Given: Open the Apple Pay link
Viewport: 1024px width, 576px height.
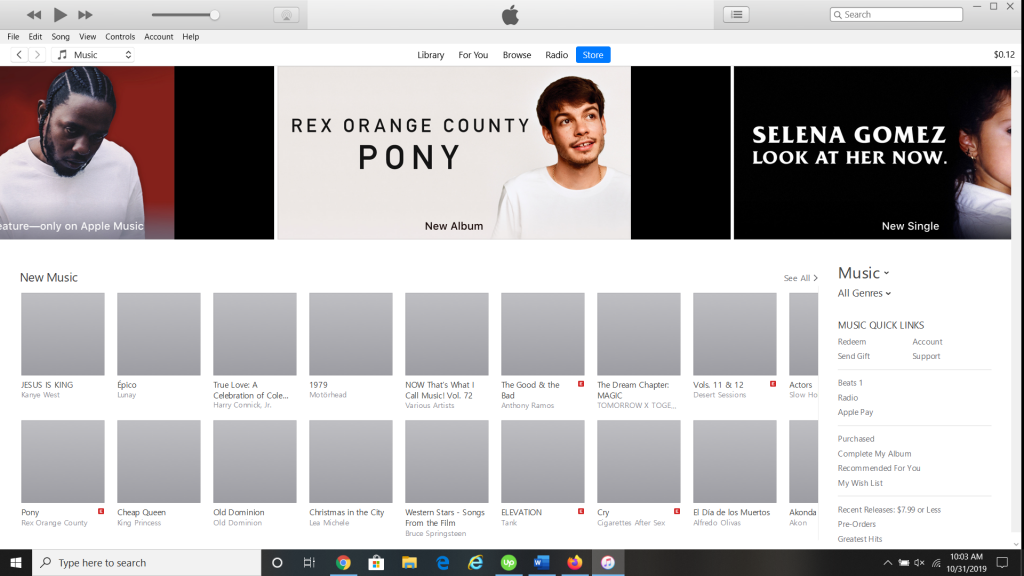Looking at the screenshot, I should [x=856, y=412].
